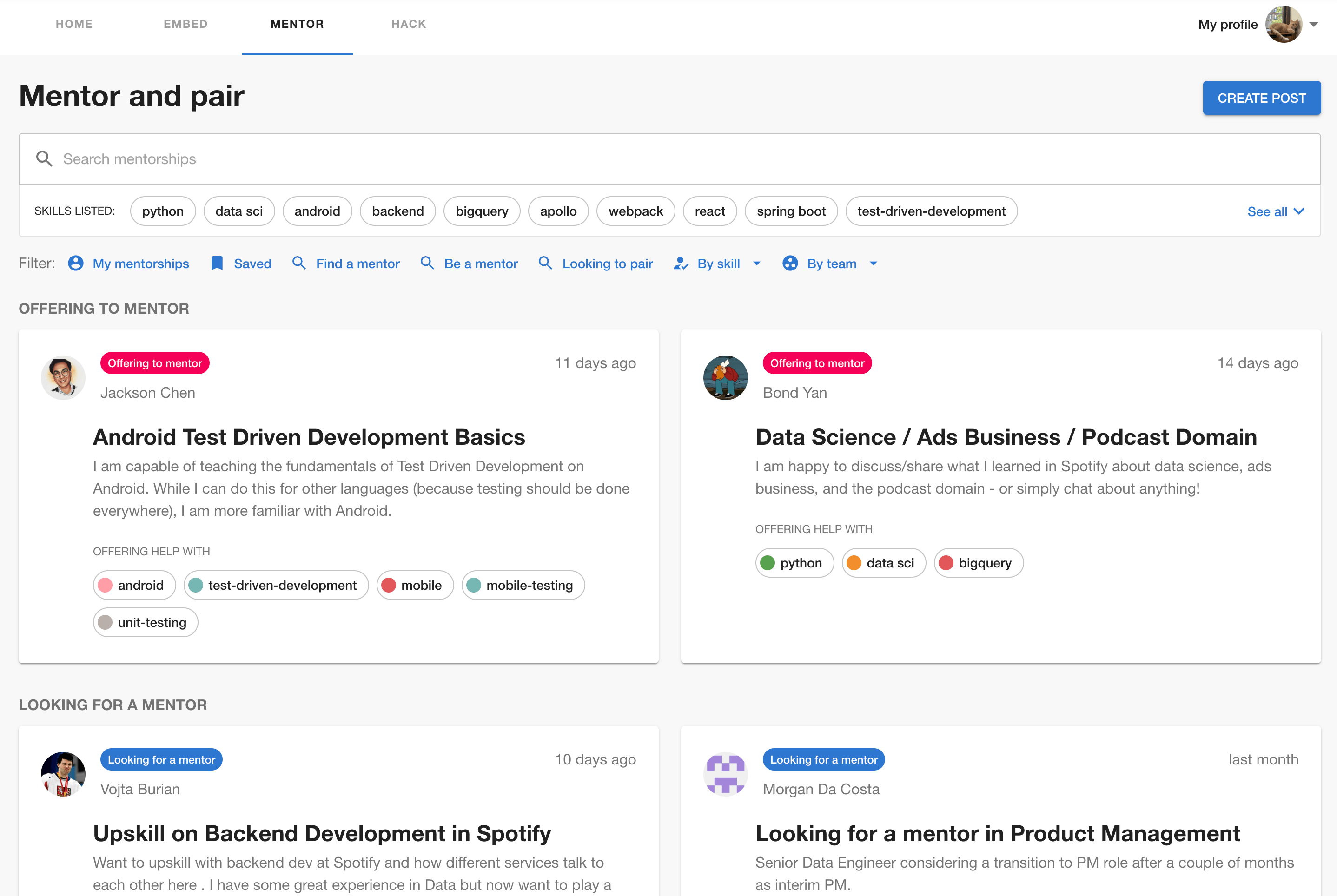Open Android Test Driven Development Basics post
The height and width of the screenshot is (896, 1337).
309,437
